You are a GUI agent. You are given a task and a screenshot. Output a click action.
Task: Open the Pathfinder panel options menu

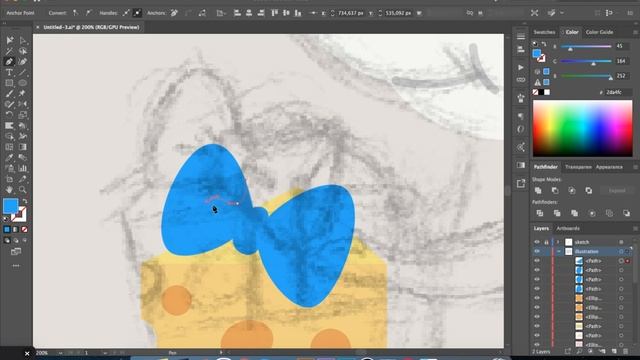(635, 167)
